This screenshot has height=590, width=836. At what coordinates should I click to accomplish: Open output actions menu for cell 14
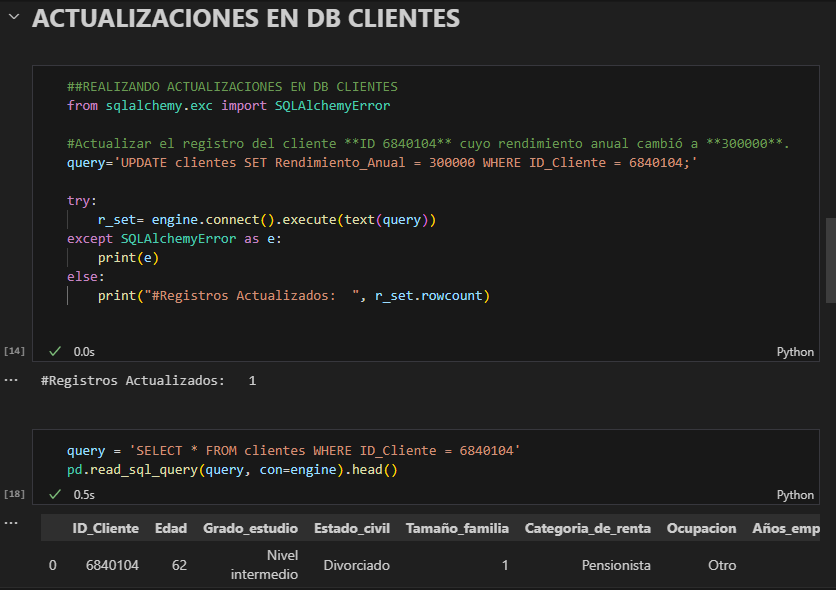click(x=11, y=381)
